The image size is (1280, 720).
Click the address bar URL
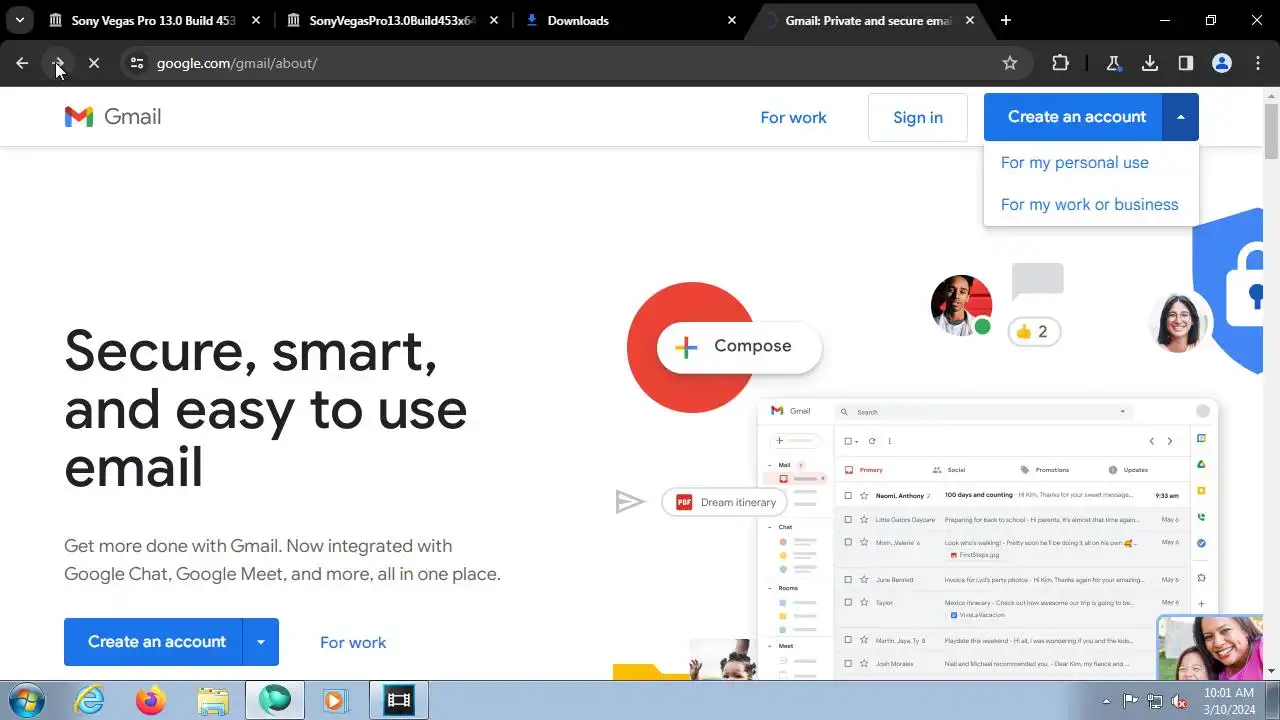click(x=237, y=63)
